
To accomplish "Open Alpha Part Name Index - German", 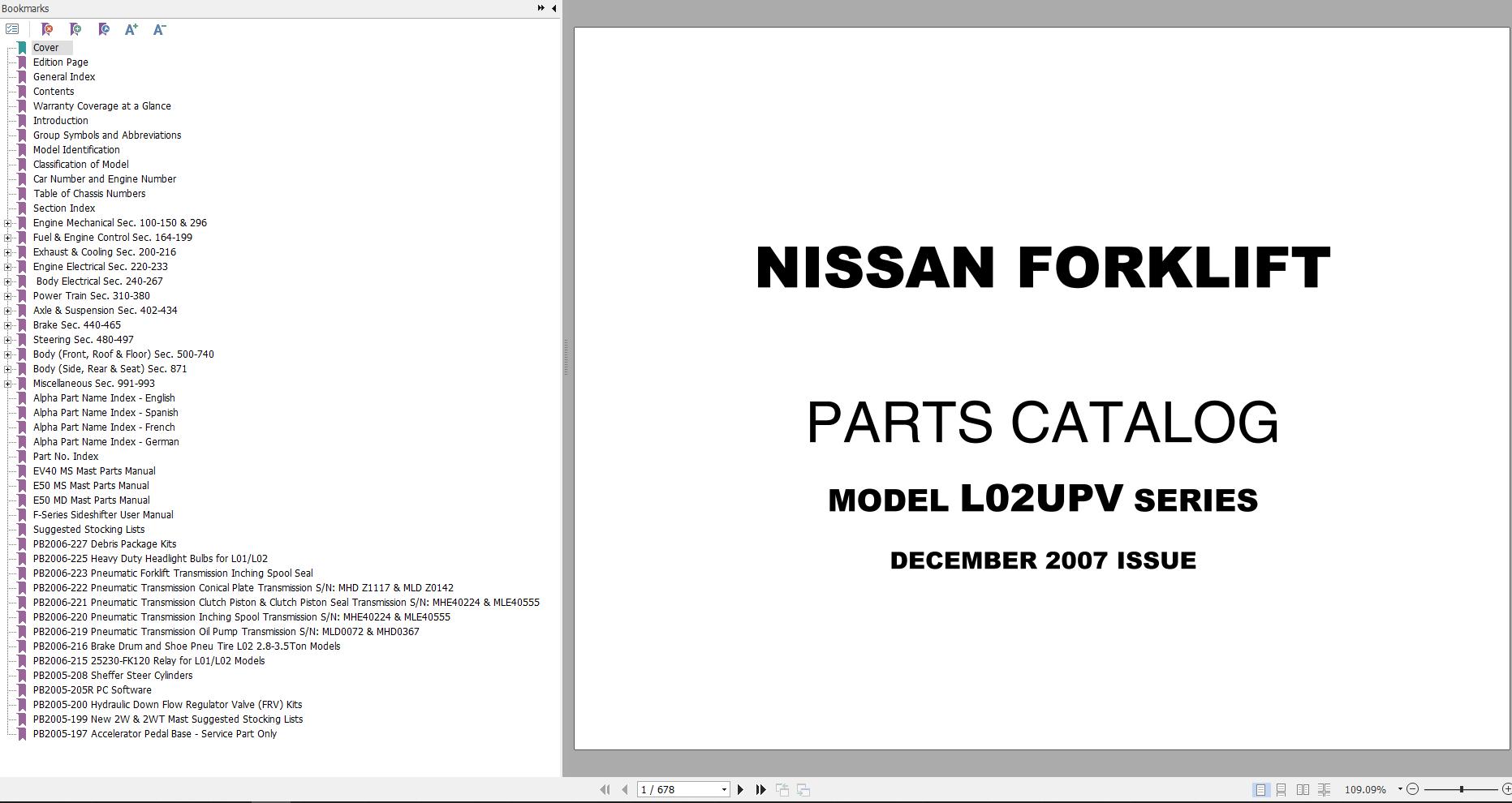I will (x=106, y=442).
